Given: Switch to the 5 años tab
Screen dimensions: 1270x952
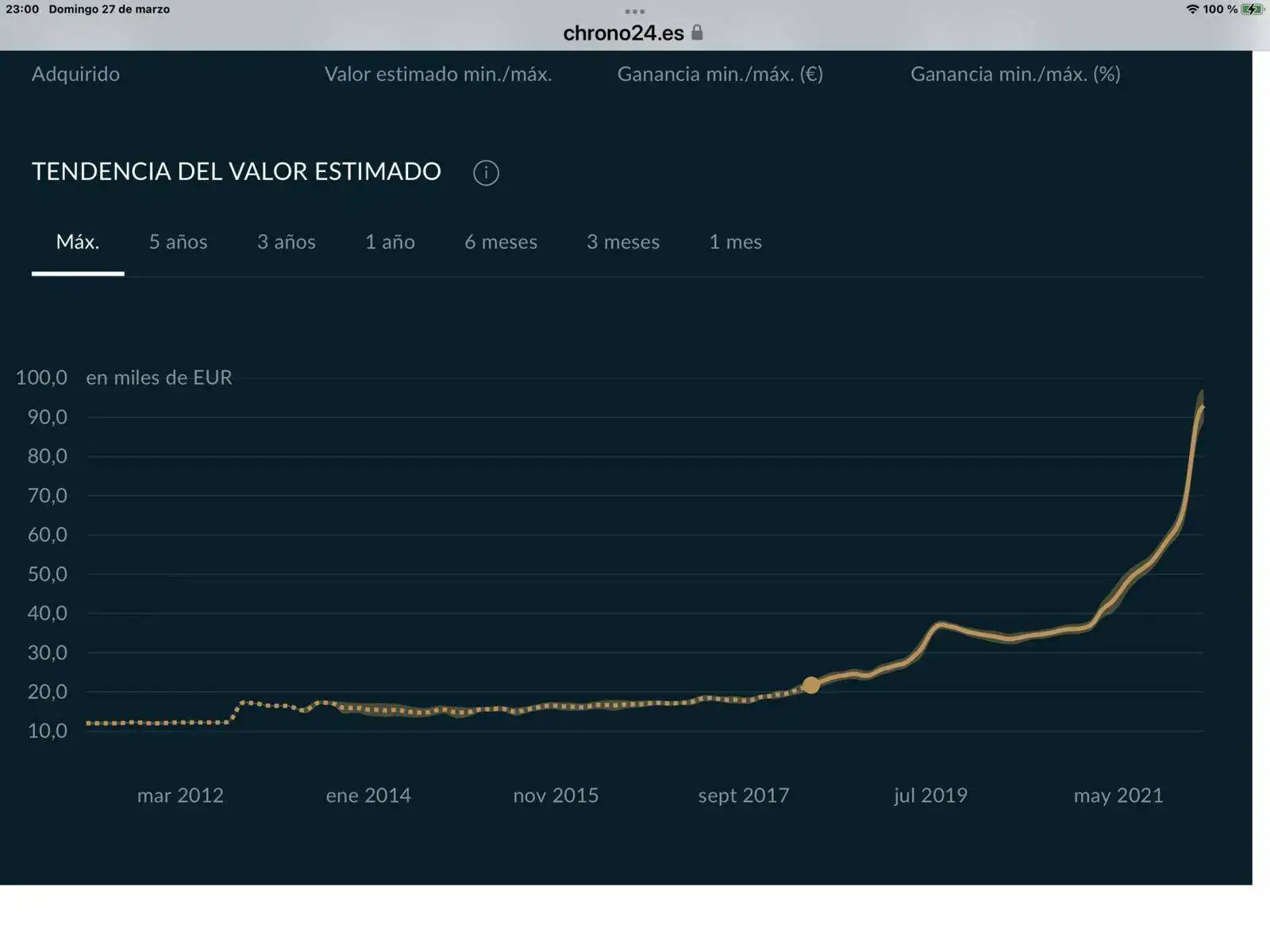Looking at the screenshot, I should tap(178, 242).
